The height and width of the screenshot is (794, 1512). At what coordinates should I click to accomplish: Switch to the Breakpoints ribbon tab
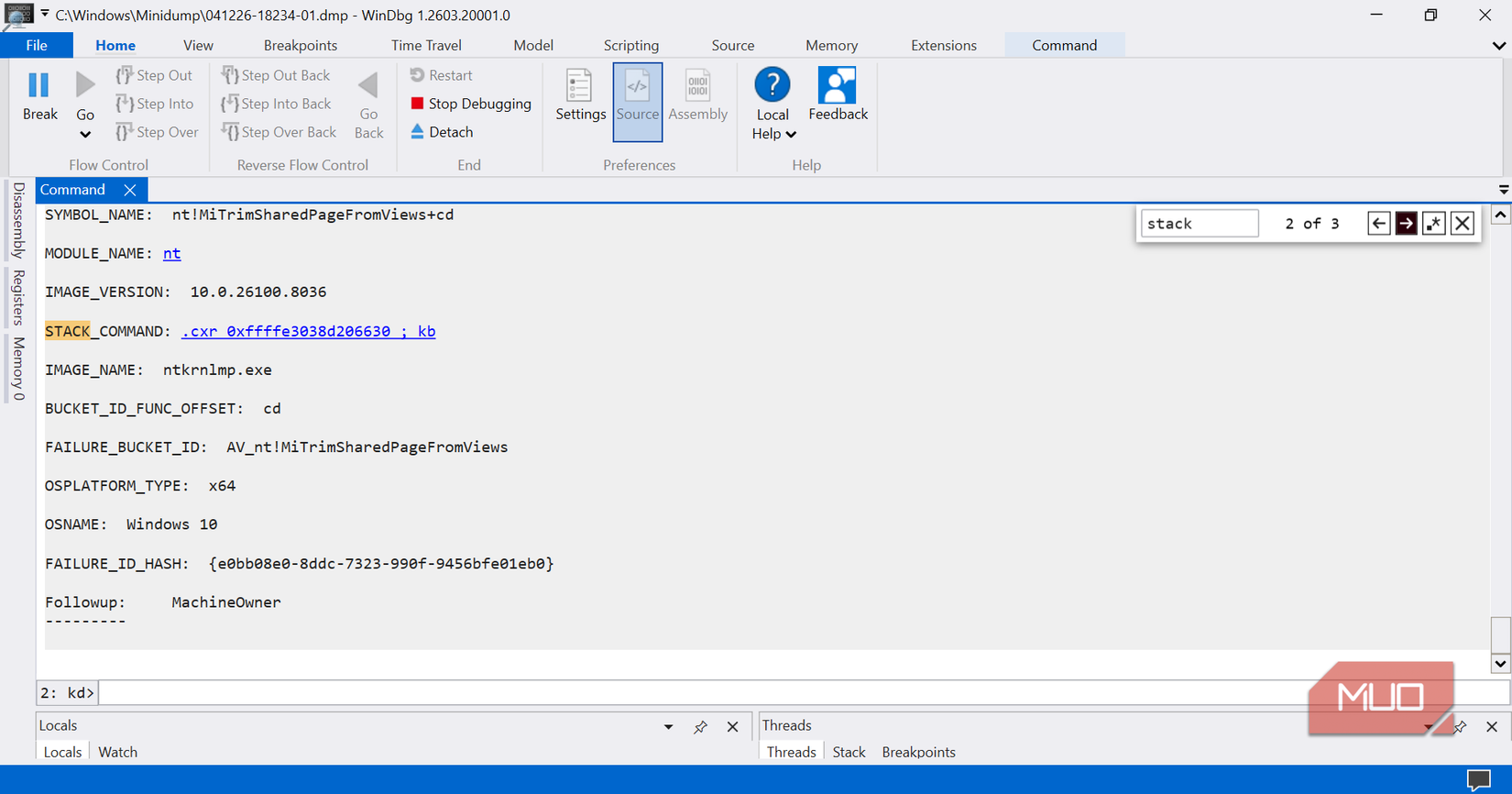(301, 45)
